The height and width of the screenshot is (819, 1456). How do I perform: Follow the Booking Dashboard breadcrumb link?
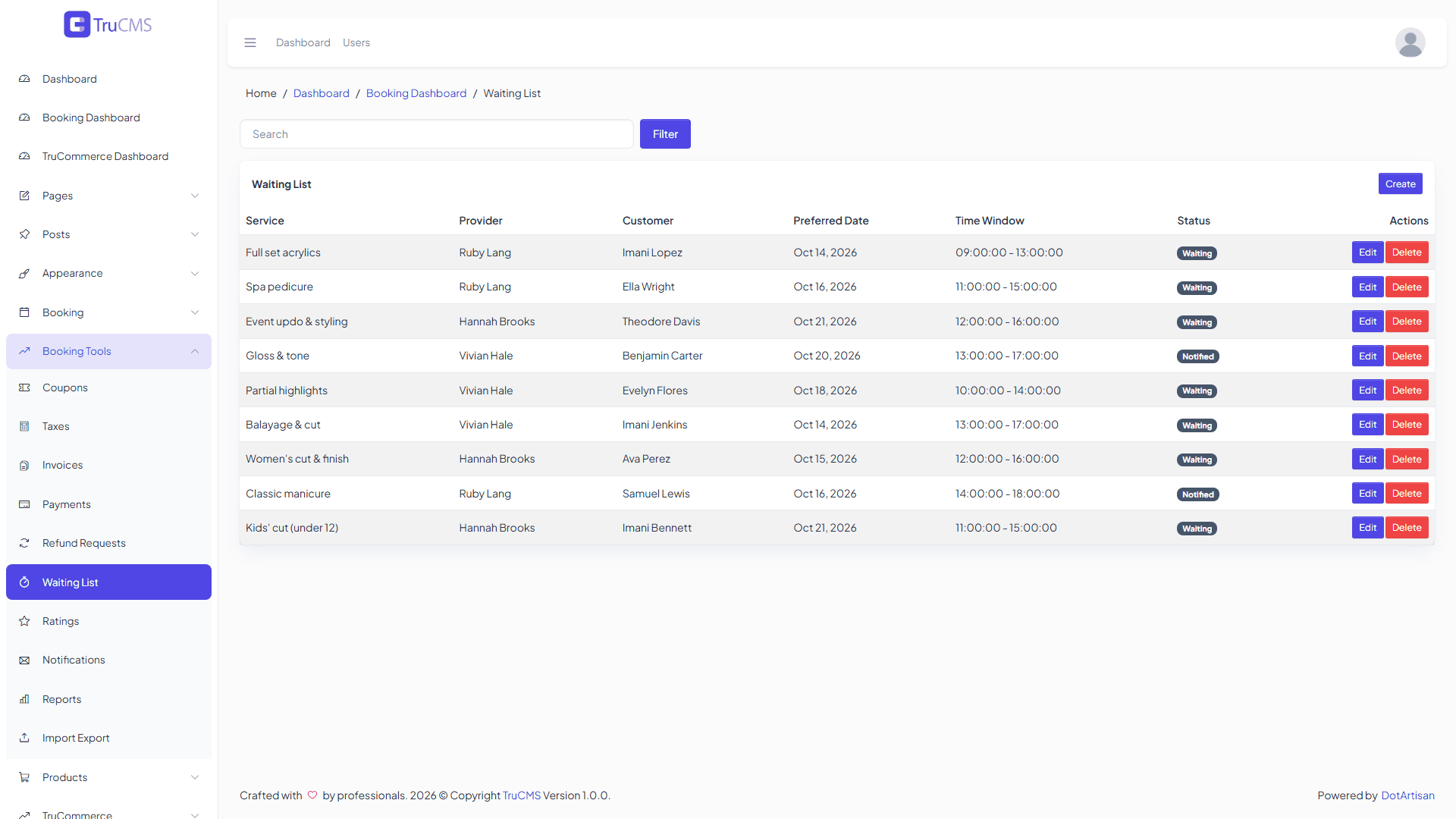click(416, 93)
